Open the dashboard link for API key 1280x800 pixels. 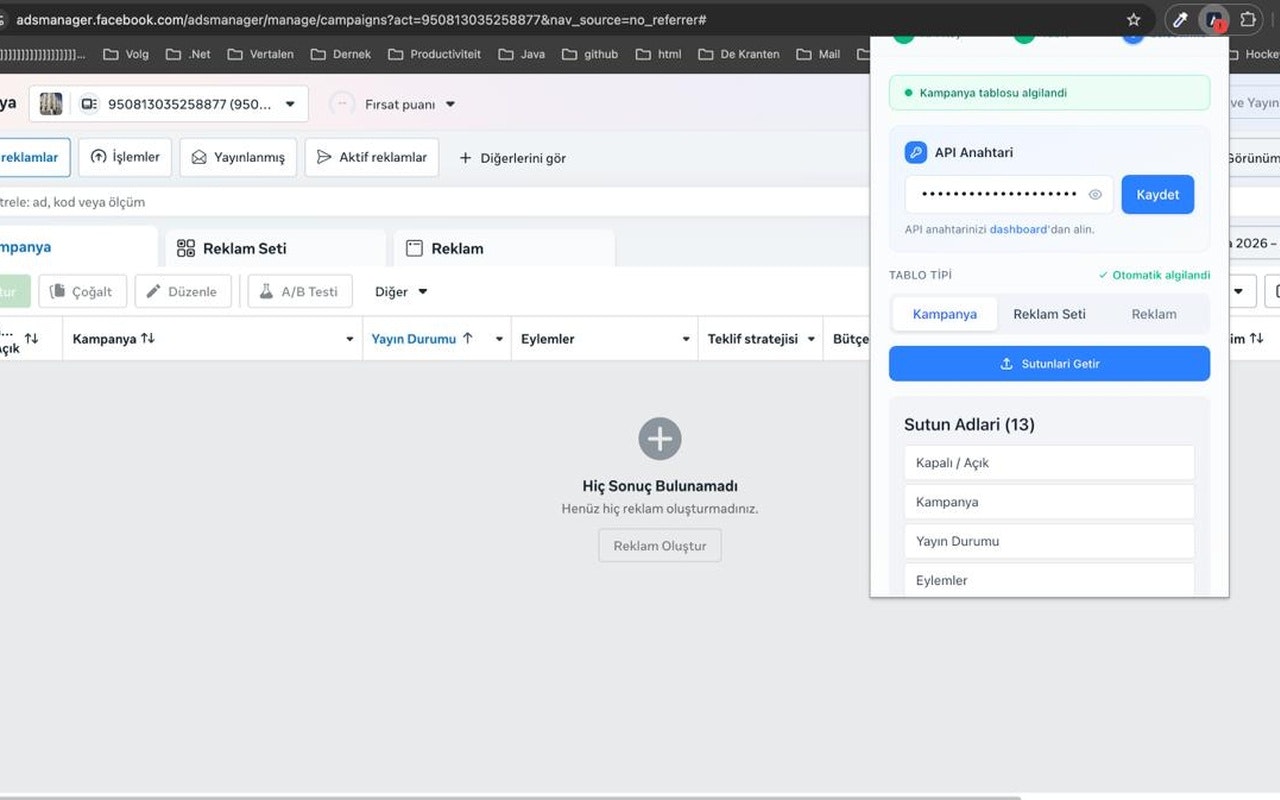pyautogui.click(x=1019, y=228)
